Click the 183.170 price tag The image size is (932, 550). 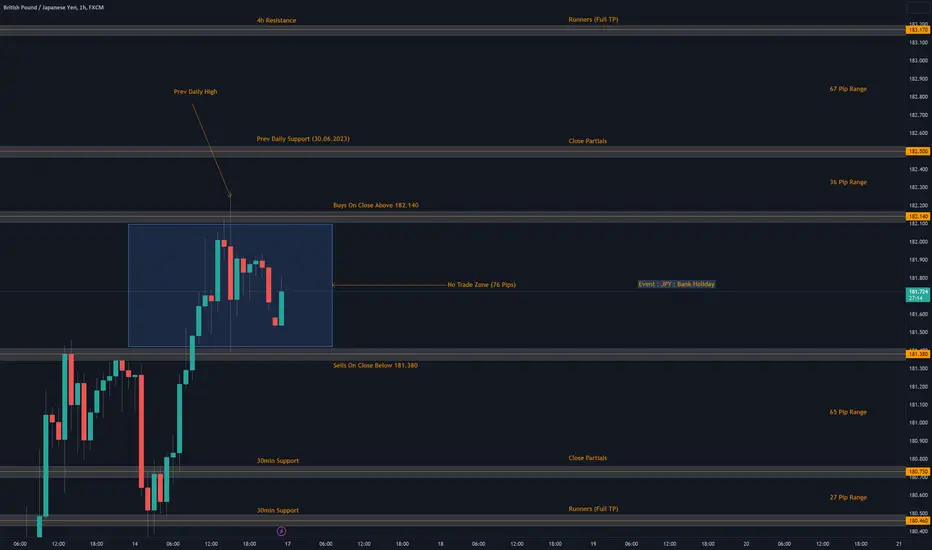coord(918,30)
